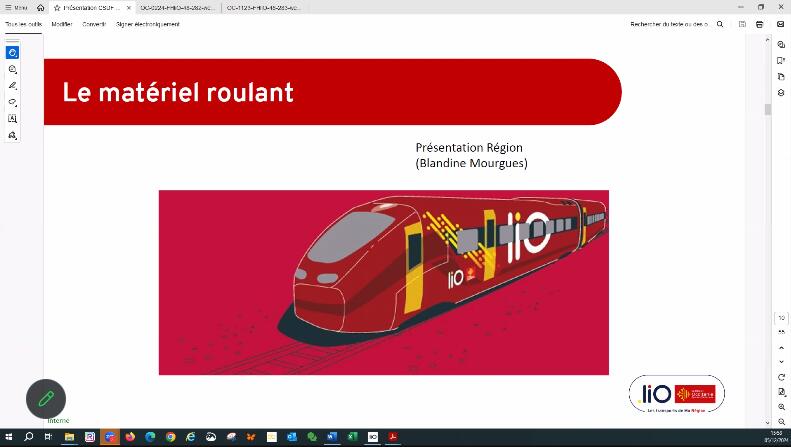791x447 pixels.
Task: Open the comments panel icon
Action: [x=781, y=44]
